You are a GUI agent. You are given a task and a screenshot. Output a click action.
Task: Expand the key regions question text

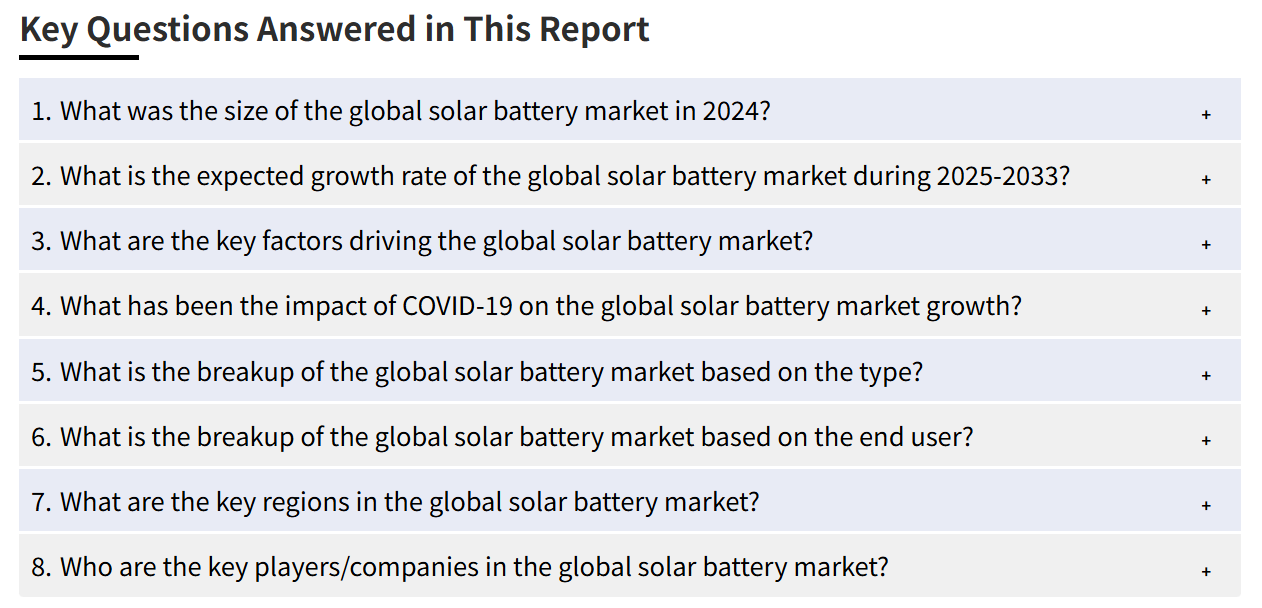pos(395,502)
